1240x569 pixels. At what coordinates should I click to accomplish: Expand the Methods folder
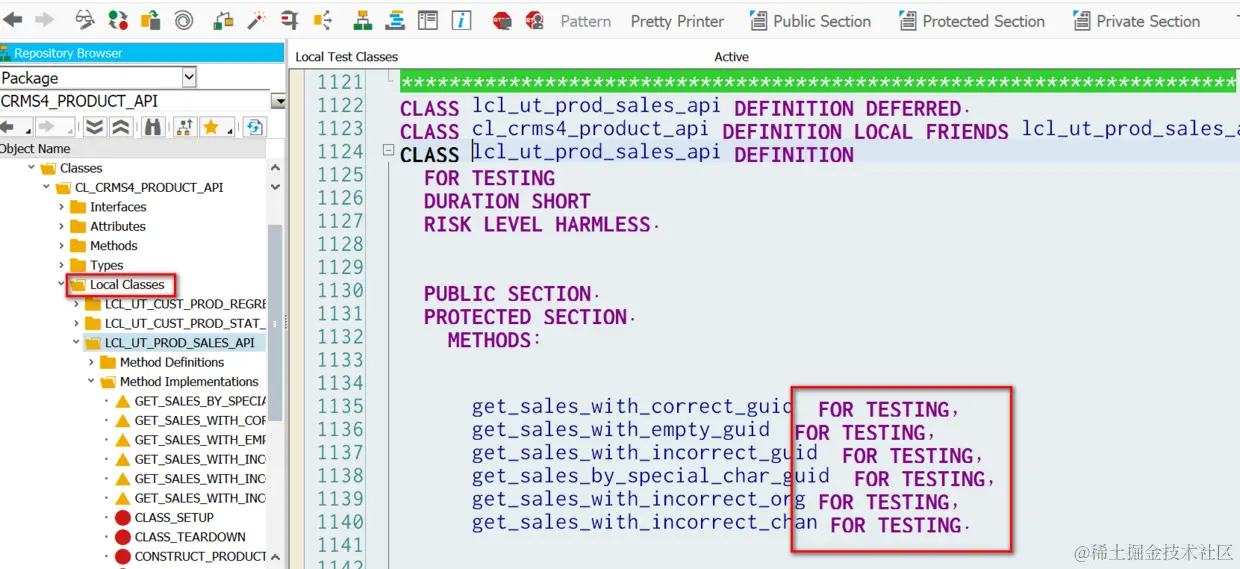[62, 246]
